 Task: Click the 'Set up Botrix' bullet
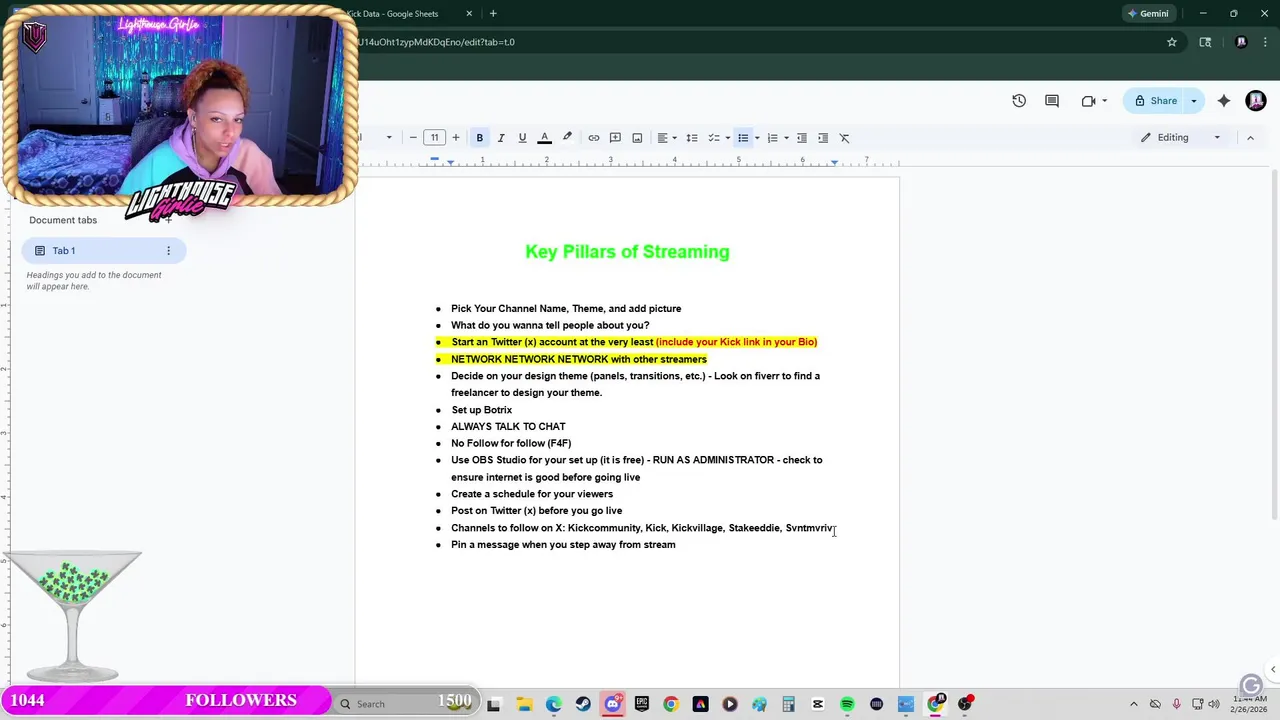coord(481,410)
